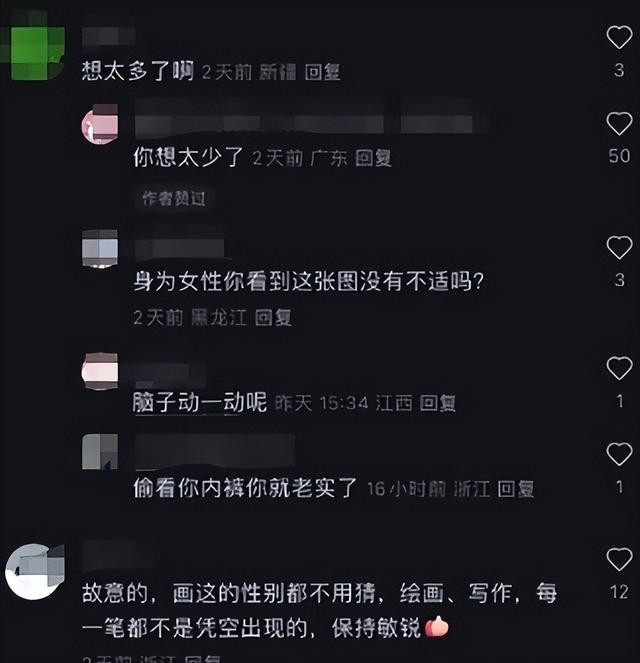This screenshot has height=663, width=640.
Task: Open pink avatar of 你想太少了 commenter
Action: (100, 124)
